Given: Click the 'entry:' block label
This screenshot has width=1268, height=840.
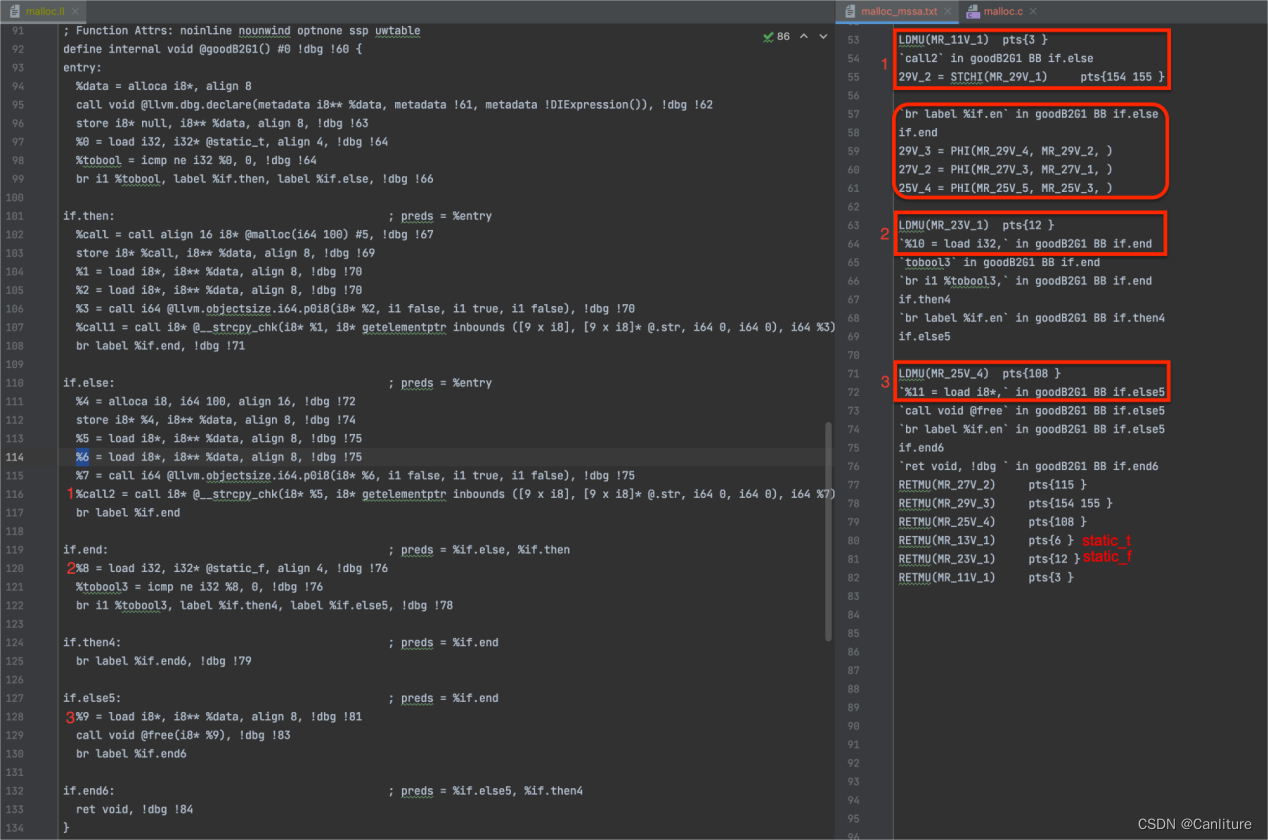Looking at the screenshot, I should pyautogui.click(x=82, y=68).
